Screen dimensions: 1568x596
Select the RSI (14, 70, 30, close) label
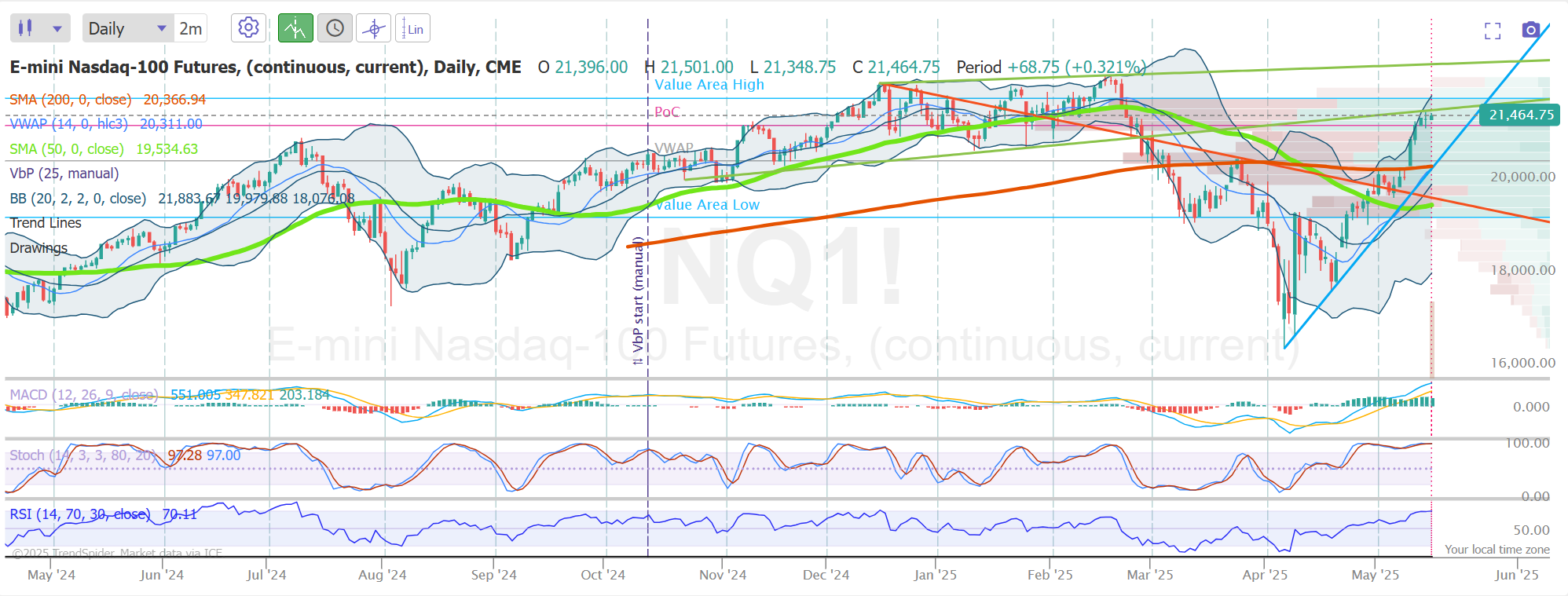click(x=79, y=514)
